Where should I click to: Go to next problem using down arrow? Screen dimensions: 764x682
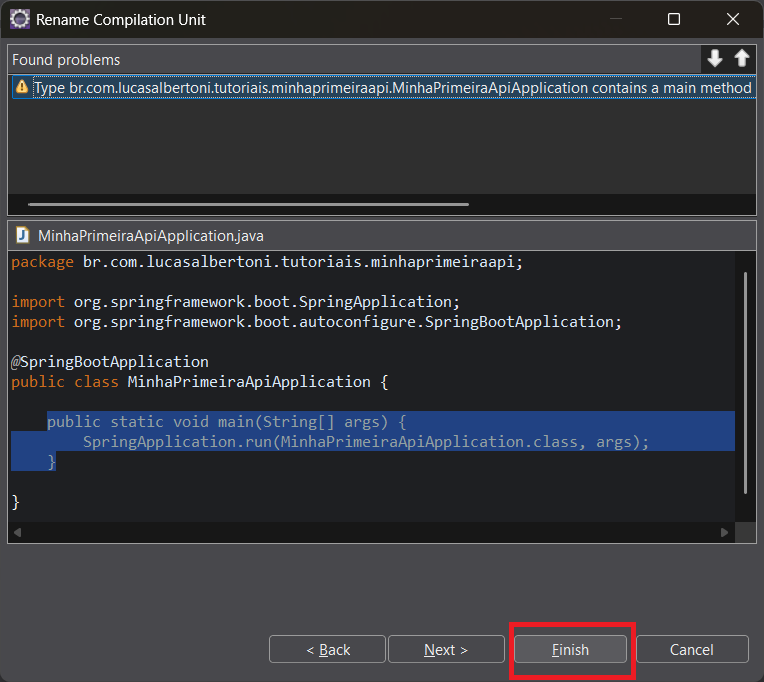coord(714,59)
